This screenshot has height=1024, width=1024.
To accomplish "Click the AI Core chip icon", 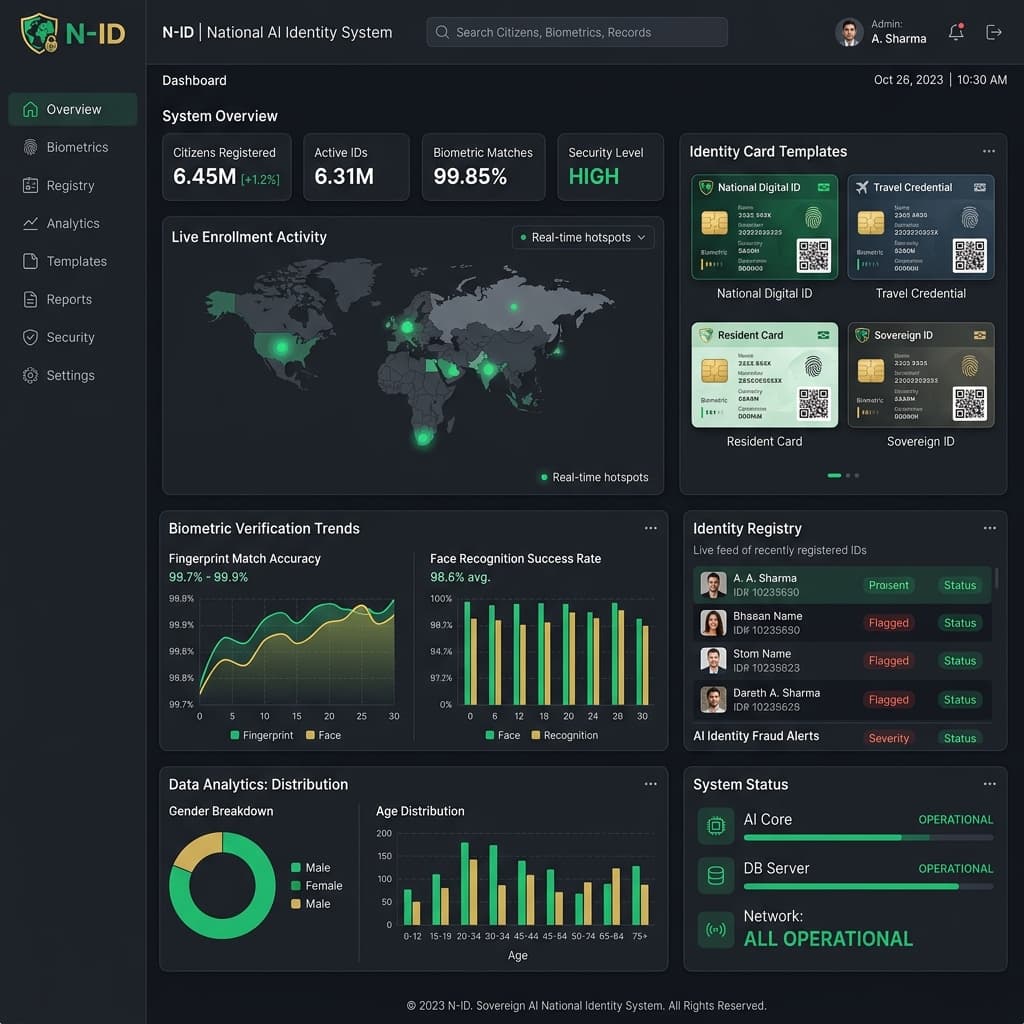I will (716, 825).
